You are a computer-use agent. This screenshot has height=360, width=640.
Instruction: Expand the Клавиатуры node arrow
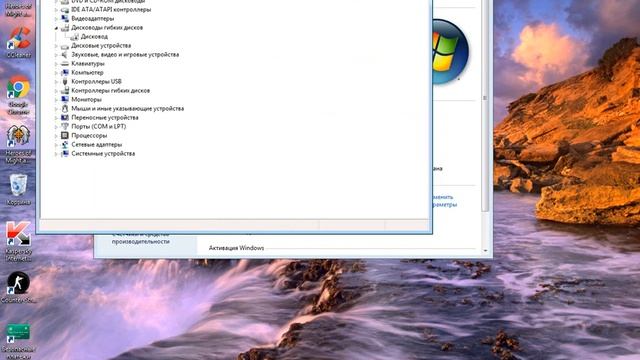pyautogui.click(x=56, y=64)
